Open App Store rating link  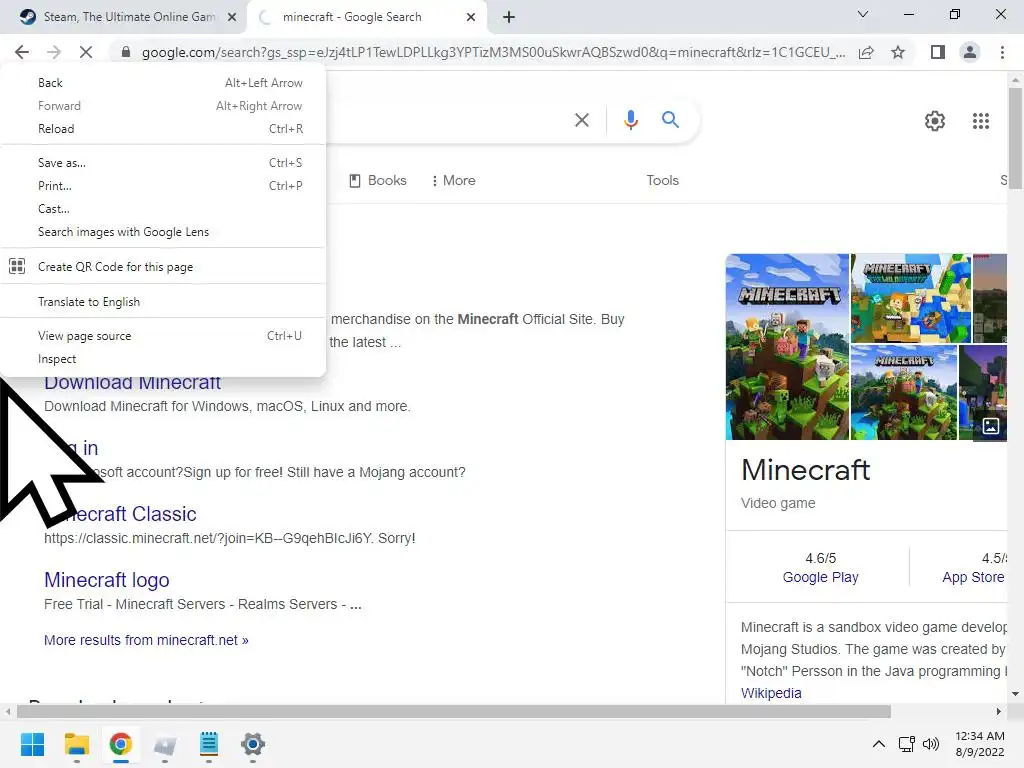[x=973, y=577]
